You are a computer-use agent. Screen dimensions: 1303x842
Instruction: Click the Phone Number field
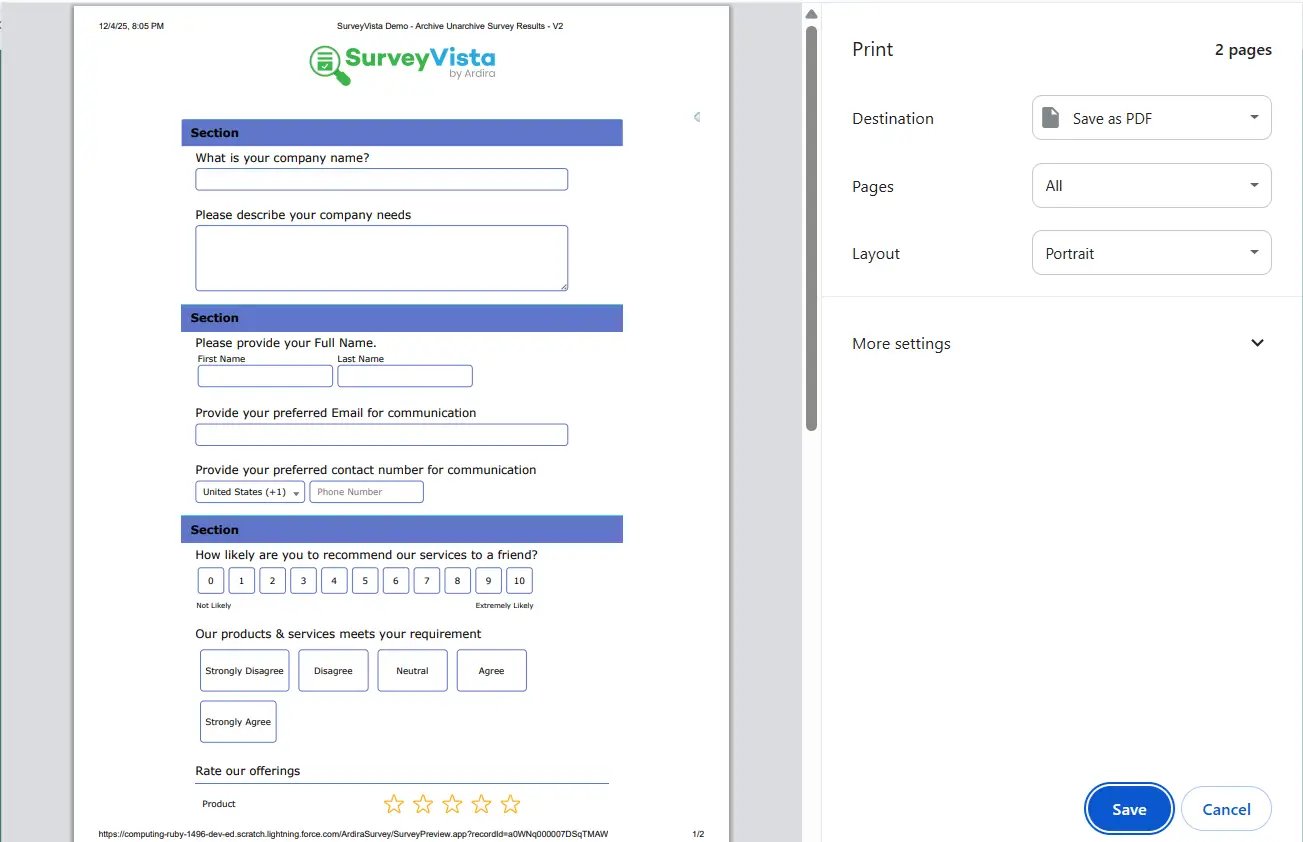[x=366, y=492]
